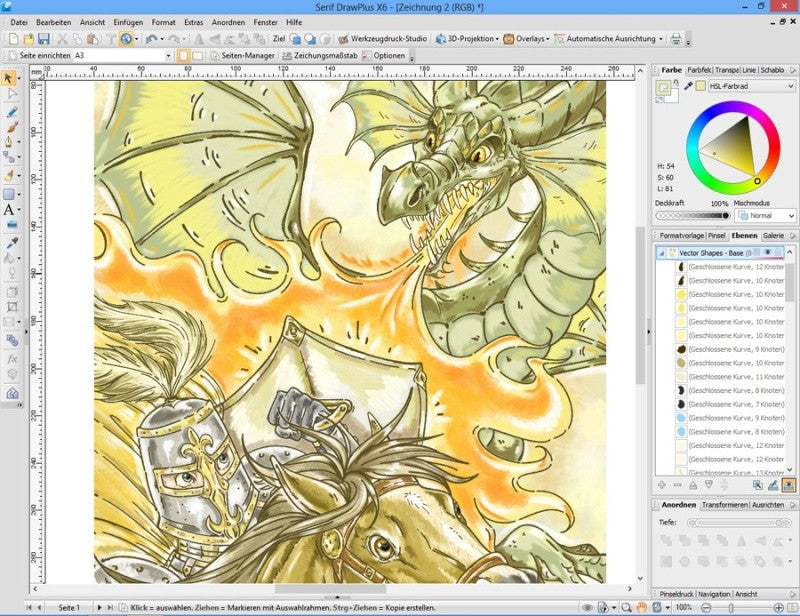Pick the Pencil tool

tap(12, 112)
